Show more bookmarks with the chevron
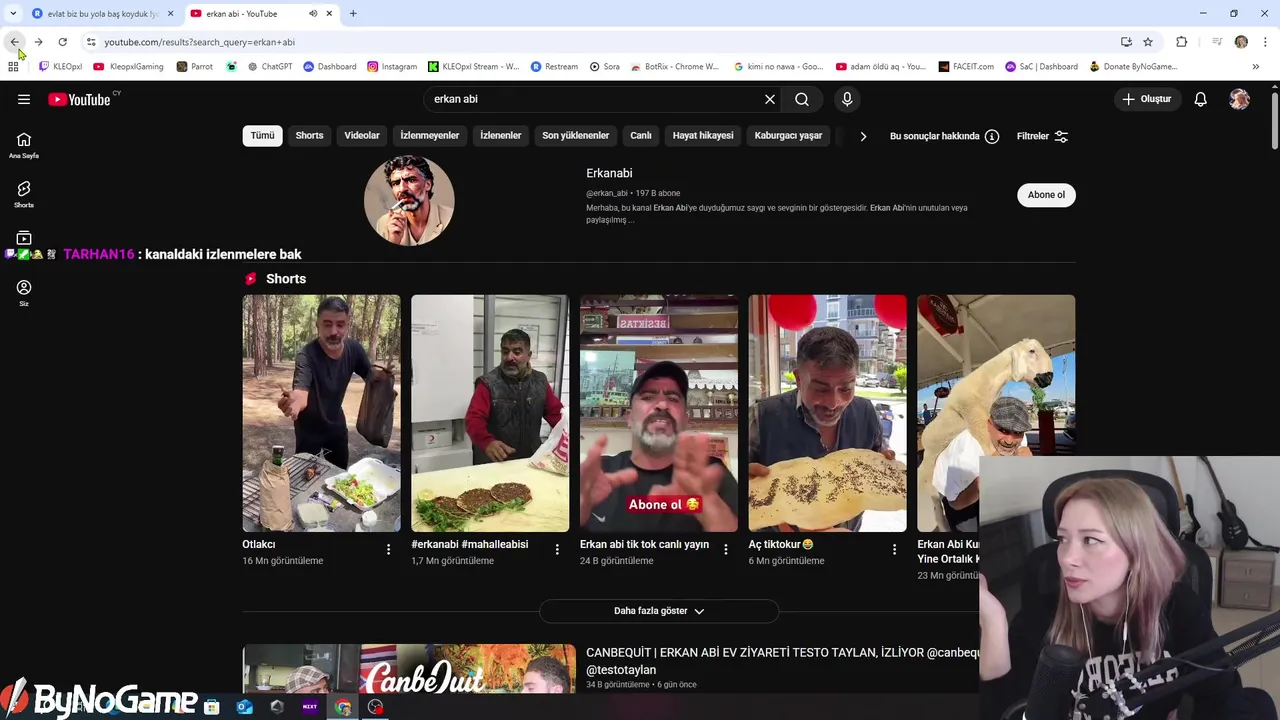The image size is (1280, 720). (1256, 66)
